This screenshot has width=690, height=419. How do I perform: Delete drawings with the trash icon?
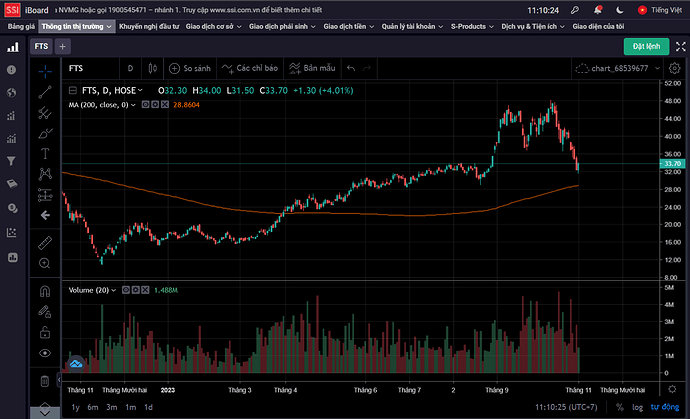[x=45, y=380]
